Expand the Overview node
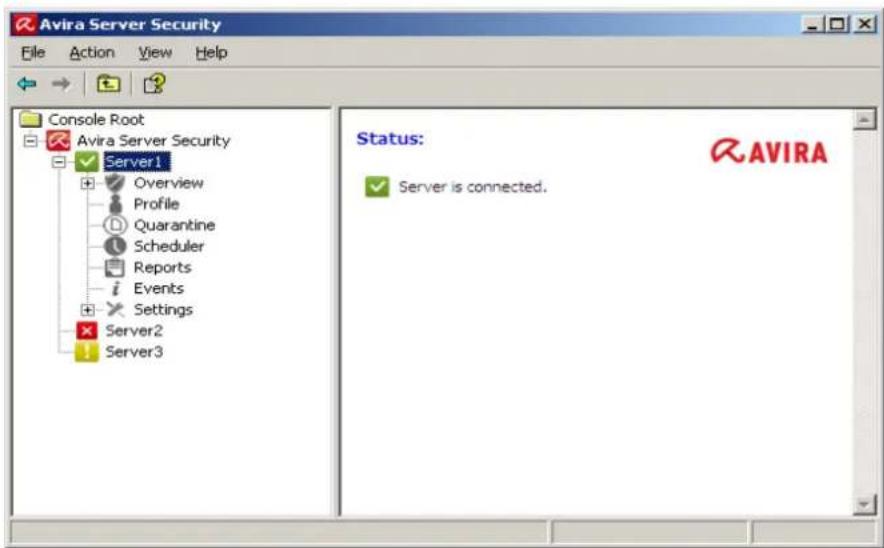Viewport: 884px width, 548px height. click(87, 183)
